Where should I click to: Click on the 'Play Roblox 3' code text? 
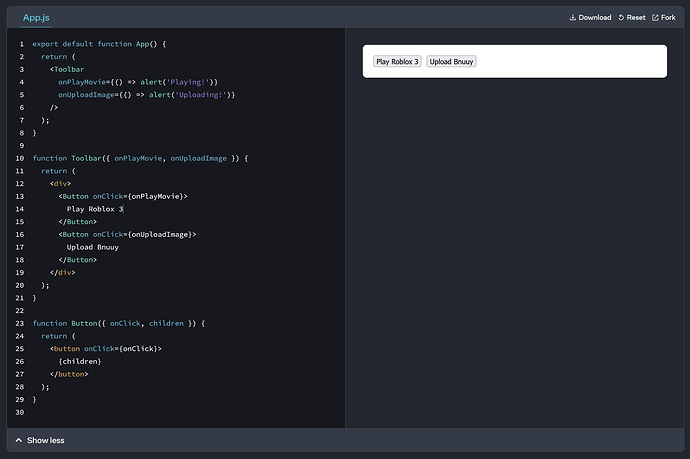(x=94, y=209)
